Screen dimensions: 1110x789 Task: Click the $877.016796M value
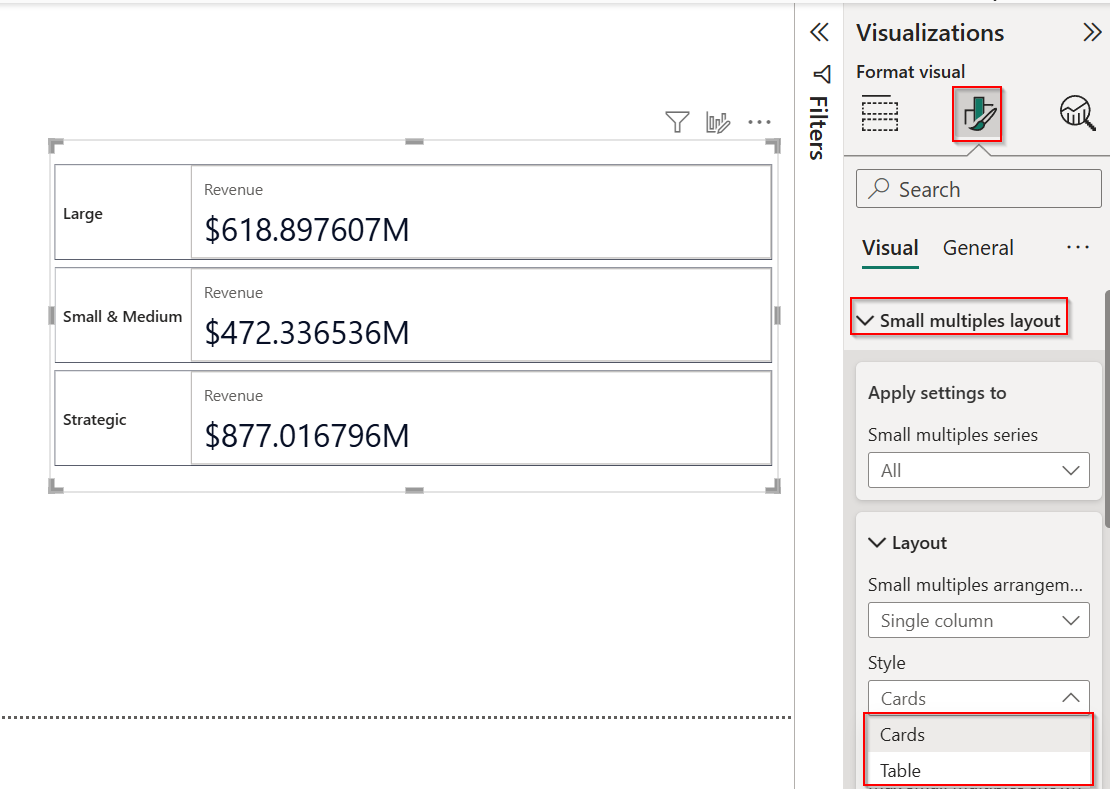tap(307, 436)
